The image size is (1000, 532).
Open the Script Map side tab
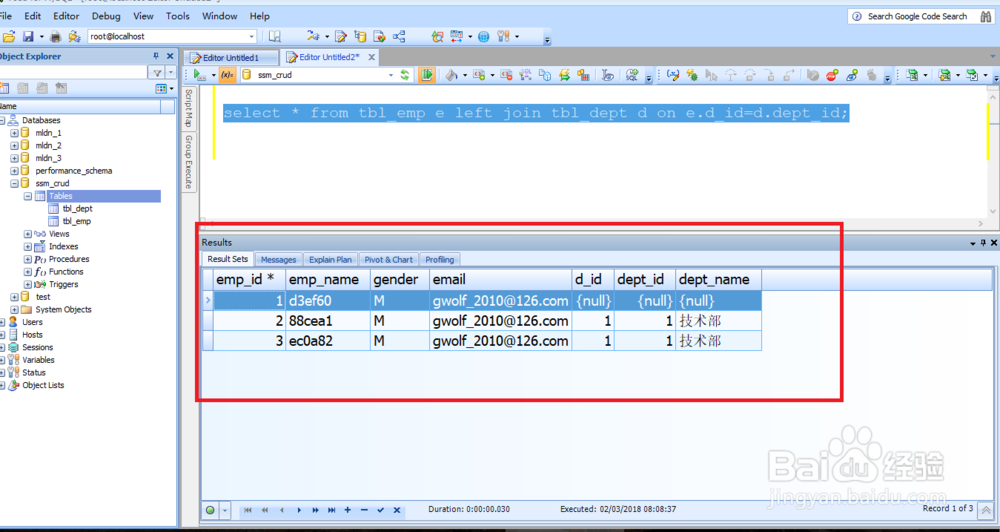pyautogui.click(x=189, y=108)
